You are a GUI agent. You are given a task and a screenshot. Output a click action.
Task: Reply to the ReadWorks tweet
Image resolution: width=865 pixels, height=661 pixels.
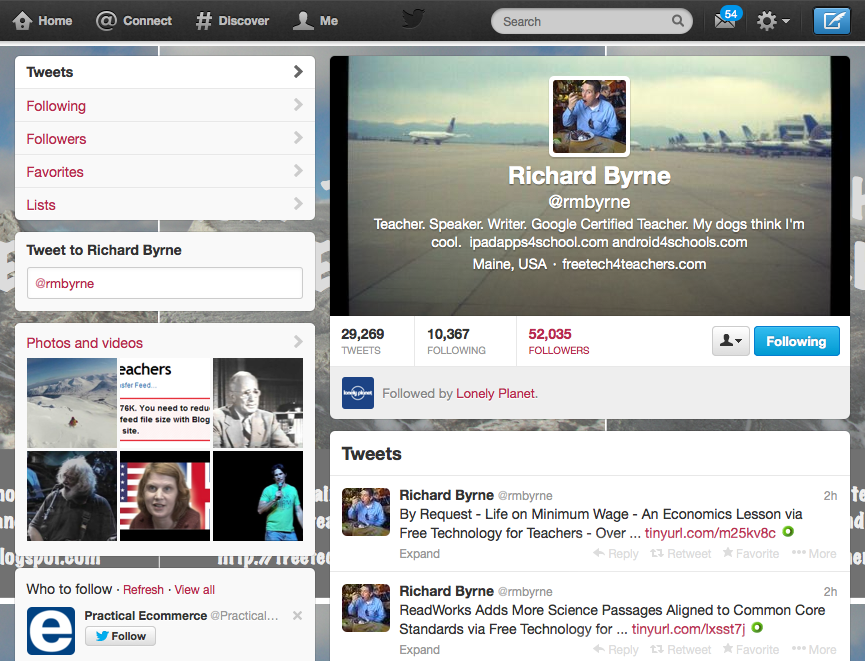tap(616, 649)
